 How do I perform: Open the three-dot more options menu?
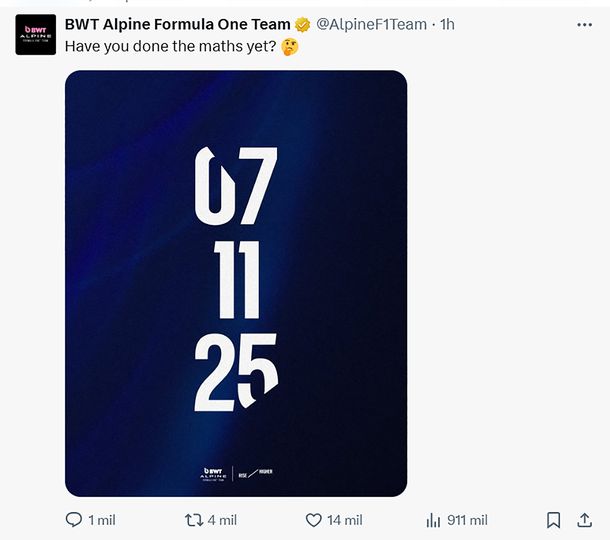tap(585, 24)
